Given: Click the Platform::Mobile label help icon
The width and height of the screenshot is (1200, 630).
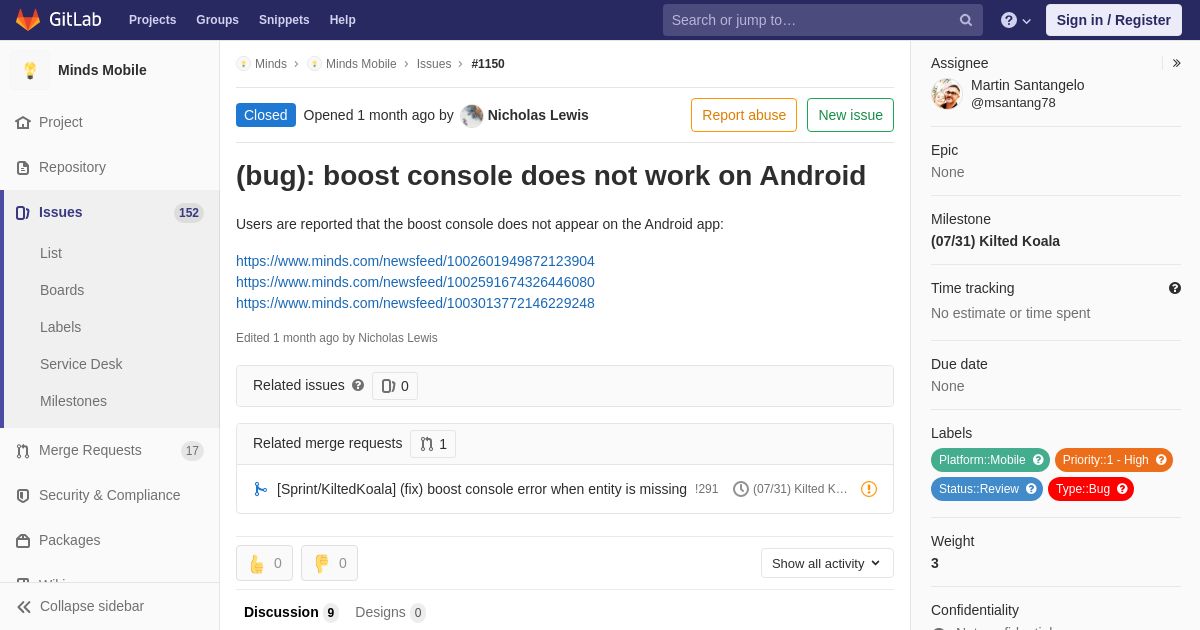Looking at the screenshot, I should click(x=1038, y=460).
